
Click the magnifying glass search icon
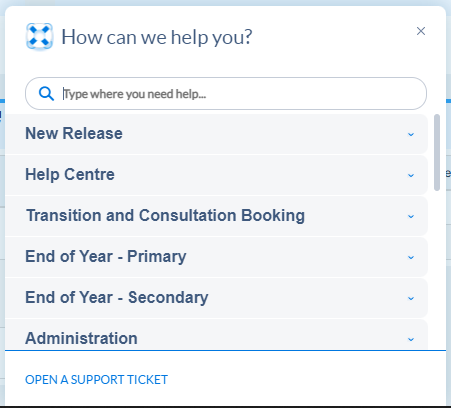pos(46,94)
